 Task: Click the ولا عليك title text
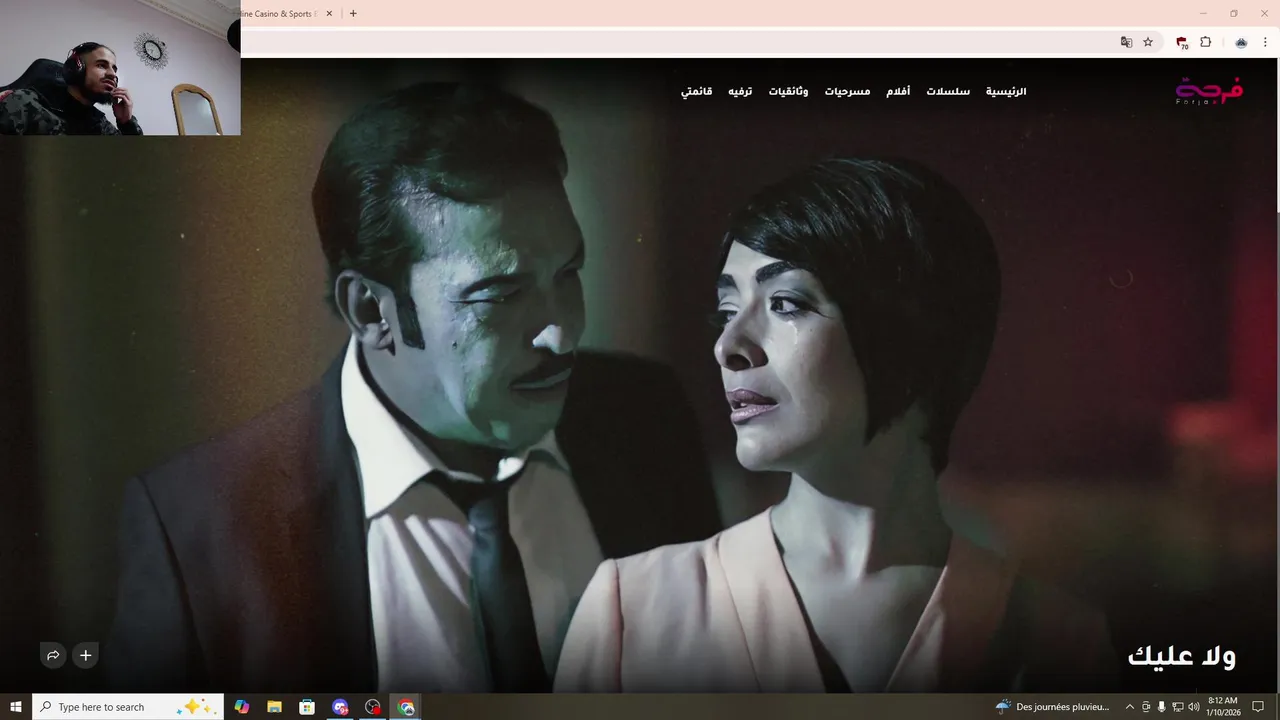click(1182, 656)
